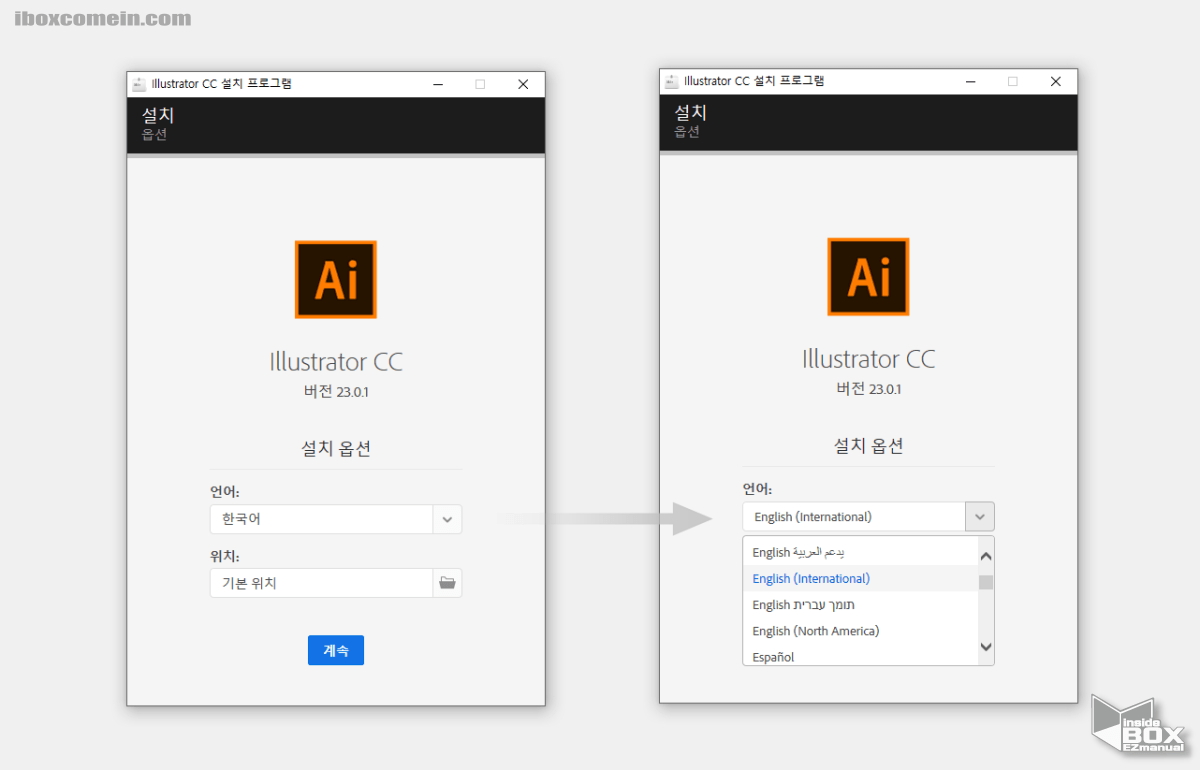1200x770 pixels.
Task: Click the Ai logo in the left installer window
Action: 336,279
